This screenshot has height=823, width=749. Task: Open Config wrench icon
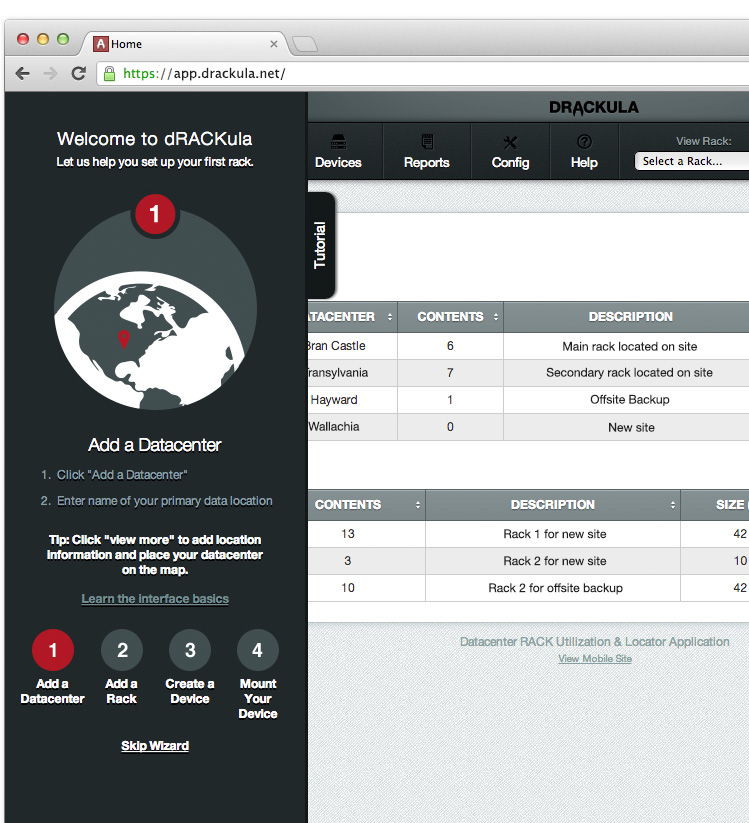[510, 142]
